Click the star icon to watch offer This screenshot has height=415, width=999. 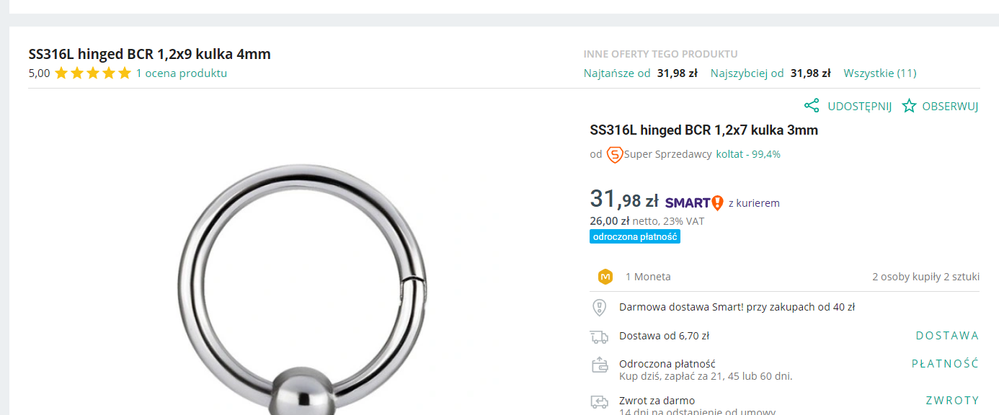coord(909,106)
